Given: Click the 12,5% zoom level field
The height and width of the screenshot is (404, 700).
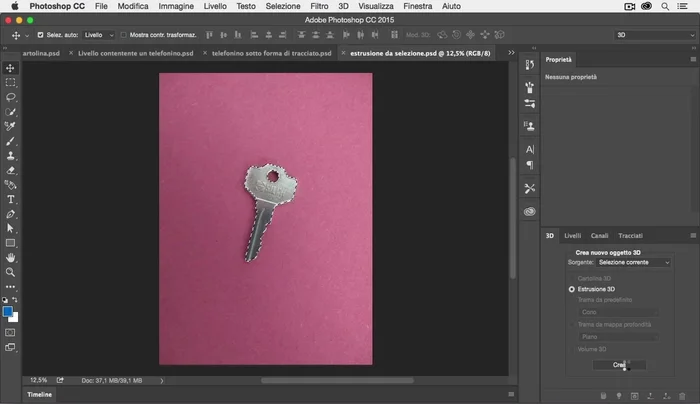Looking at the screenshot, I should [x=39, y=380].
